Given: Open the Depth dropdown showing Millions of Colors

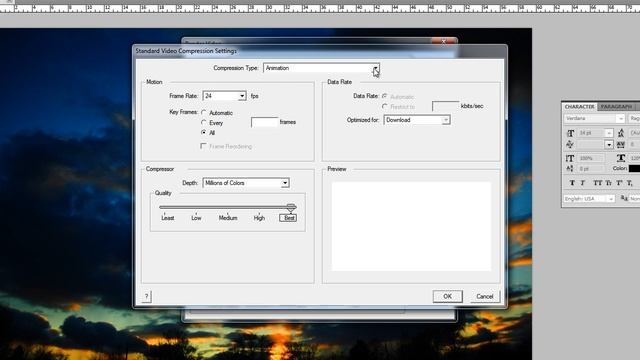Looking at the screenshot, I should click(246, 183).
